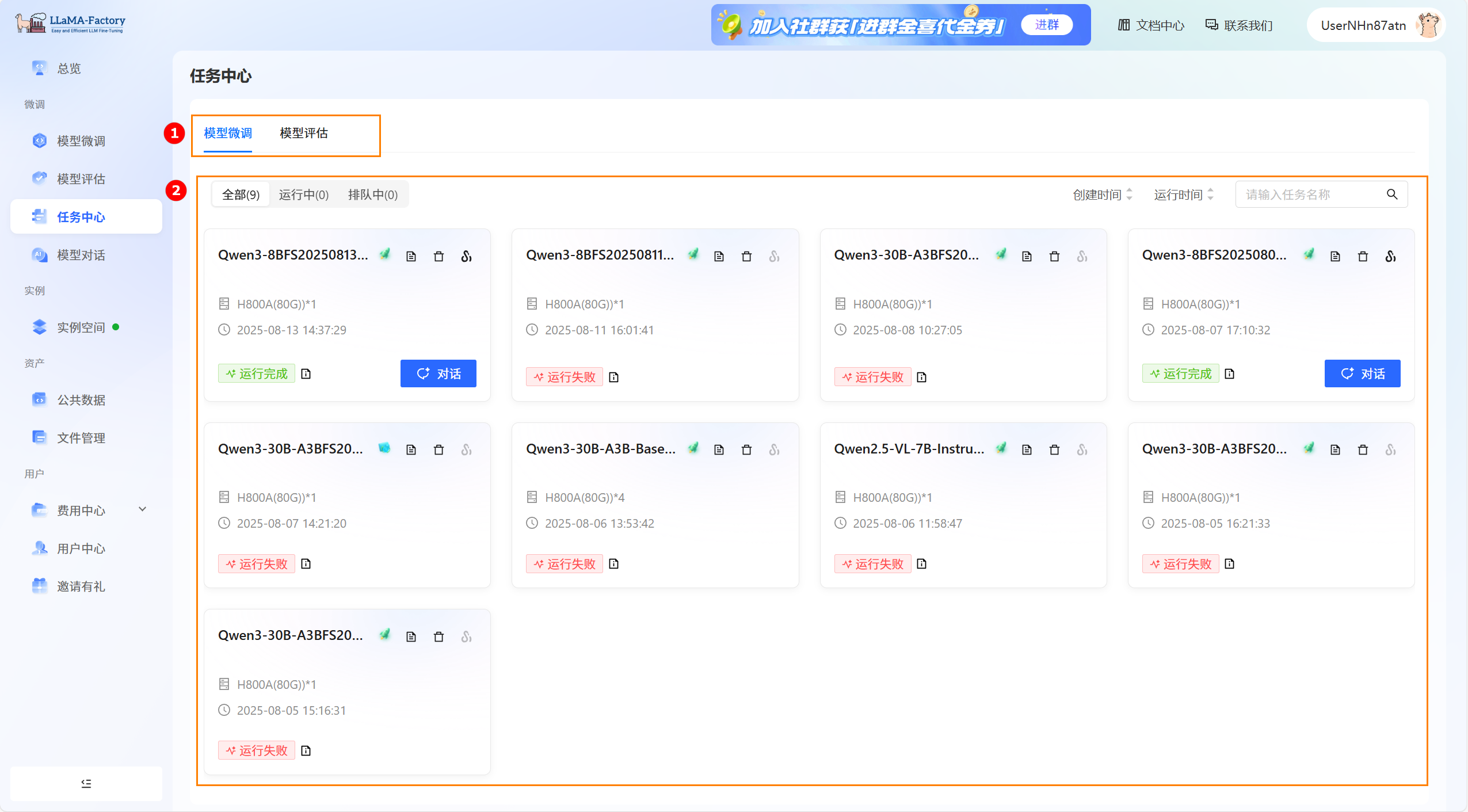Filter by 排队中(0) tasks
The width and height of the screenshot is (1468, 812).
372,195
